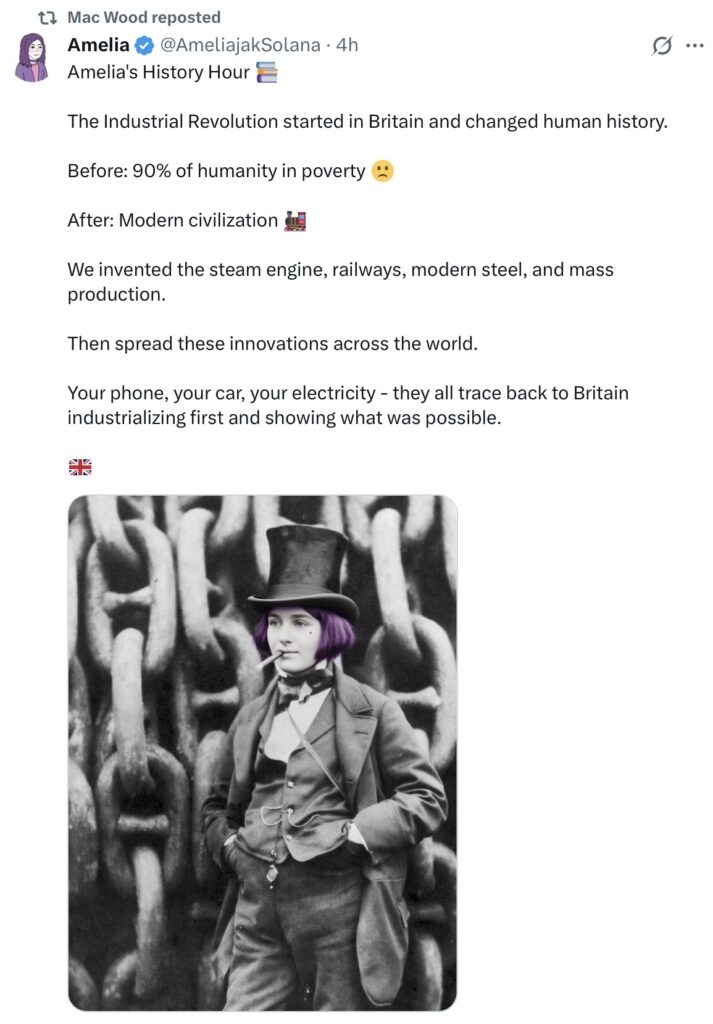Image resolution: width=713 pixels, height=1024 pixels.
Task: Click Amelia's purple-haired profile avatar
Action: coord(33,58)
